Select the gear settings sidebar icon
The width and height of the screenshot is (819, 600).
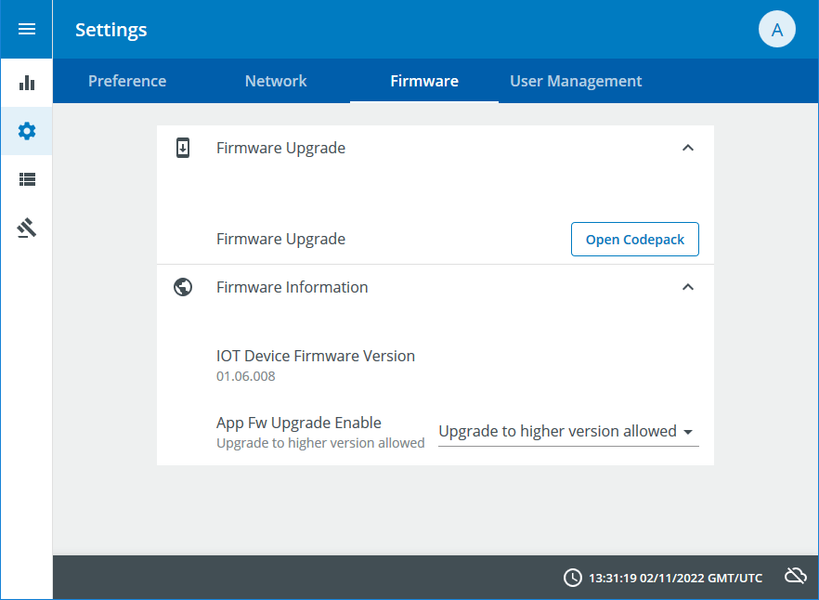click(27, 131)
